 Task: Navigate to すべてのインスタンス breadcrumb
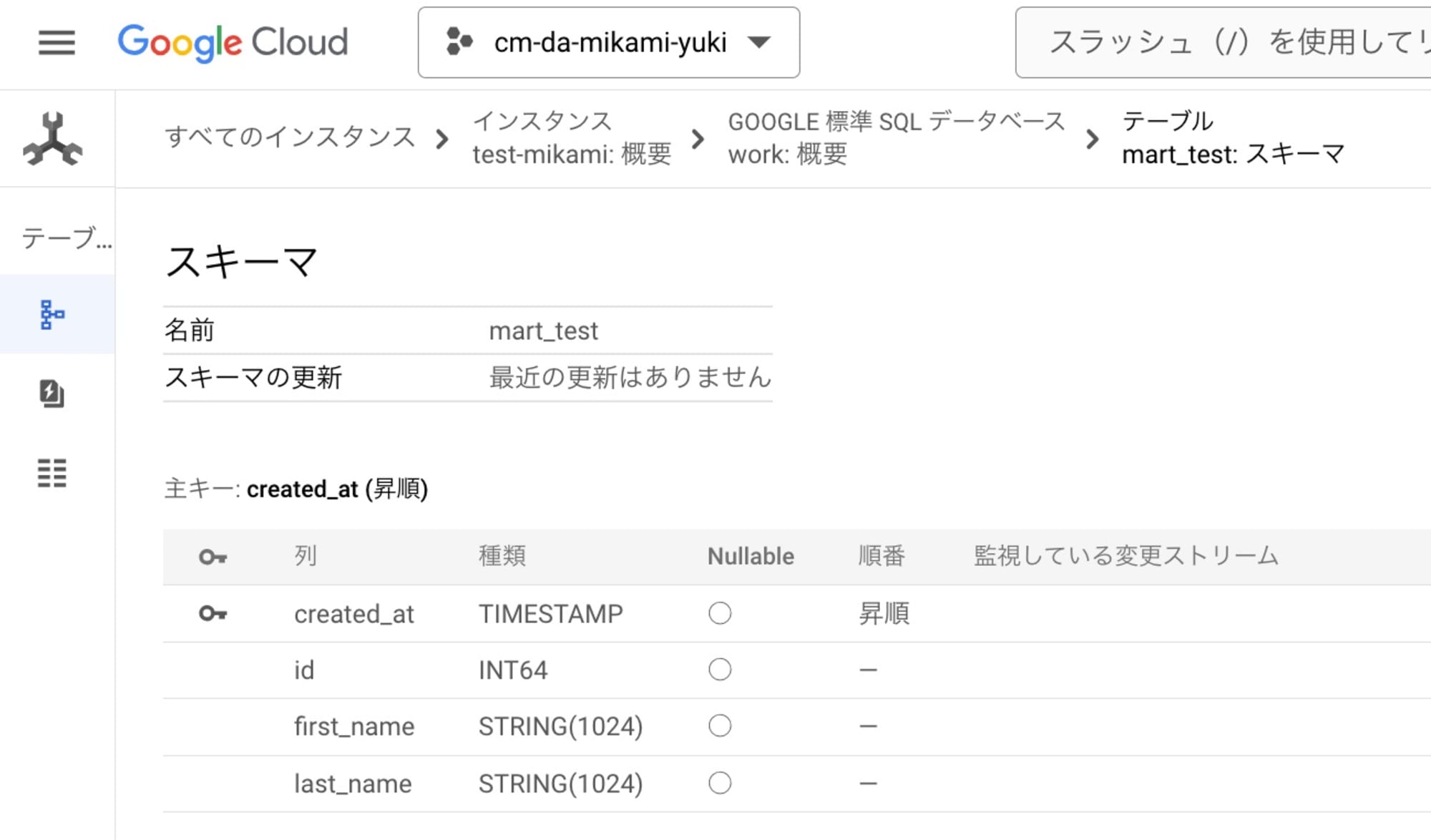point(290,137)
